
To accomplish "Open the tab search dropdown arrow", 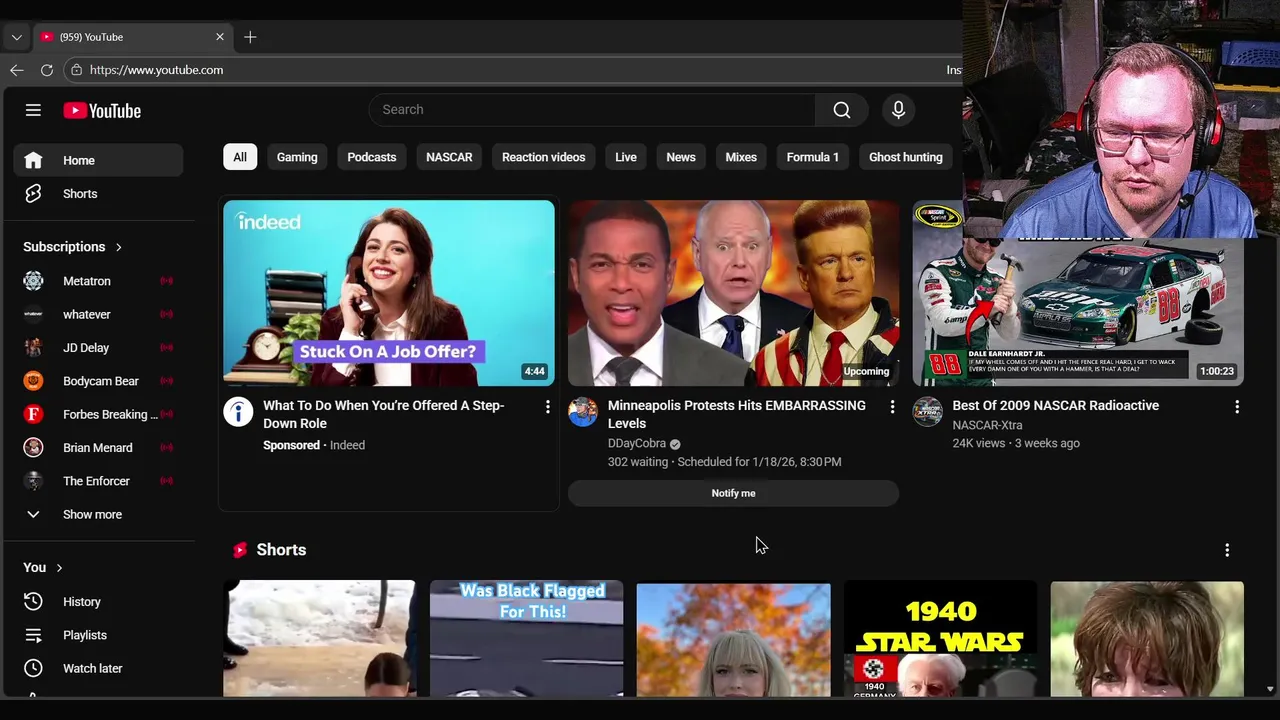I will tap(16, 37).
